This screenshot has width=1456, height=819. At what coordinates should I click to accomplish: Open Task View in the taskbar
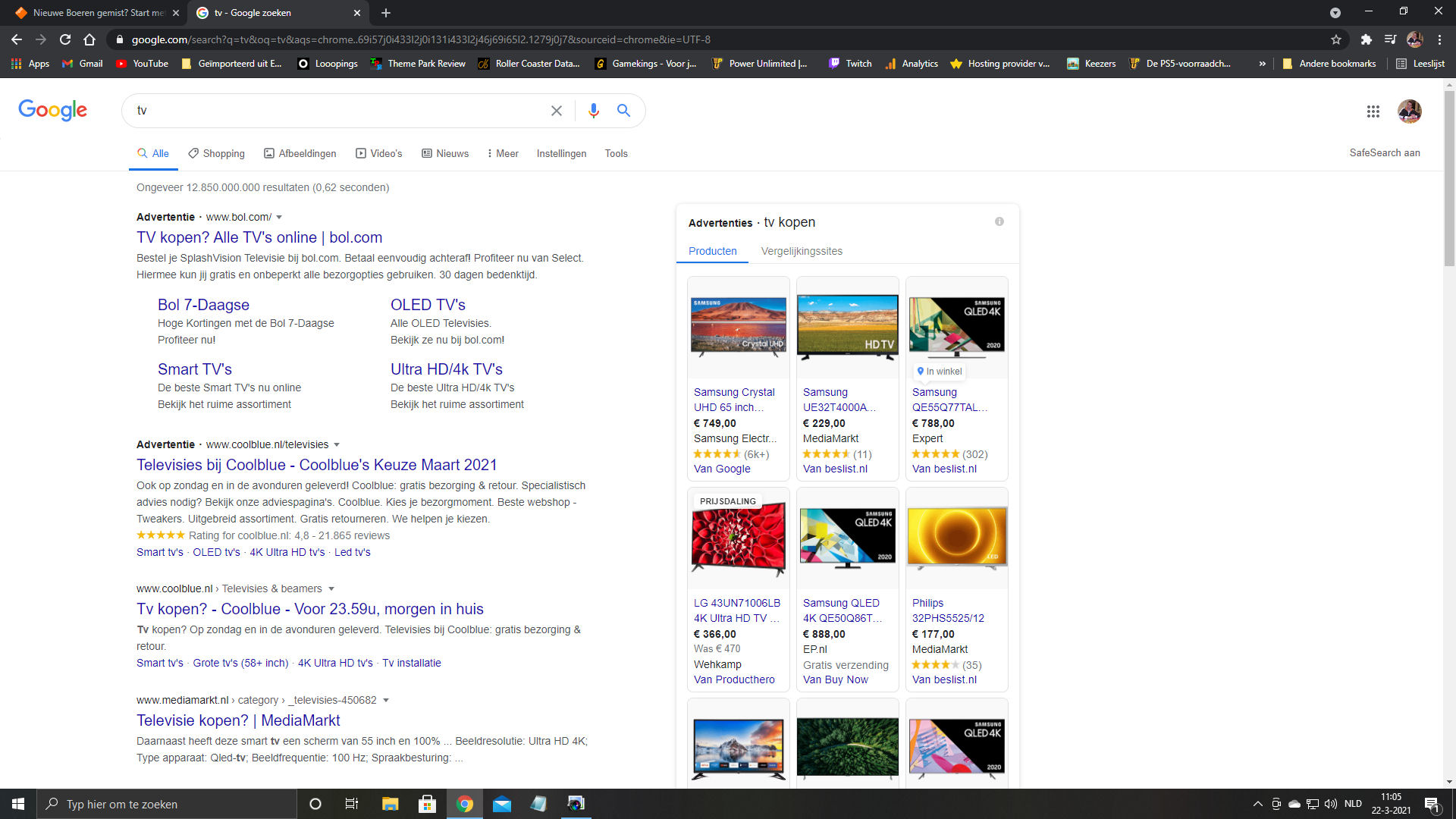(x=351, y=804)
